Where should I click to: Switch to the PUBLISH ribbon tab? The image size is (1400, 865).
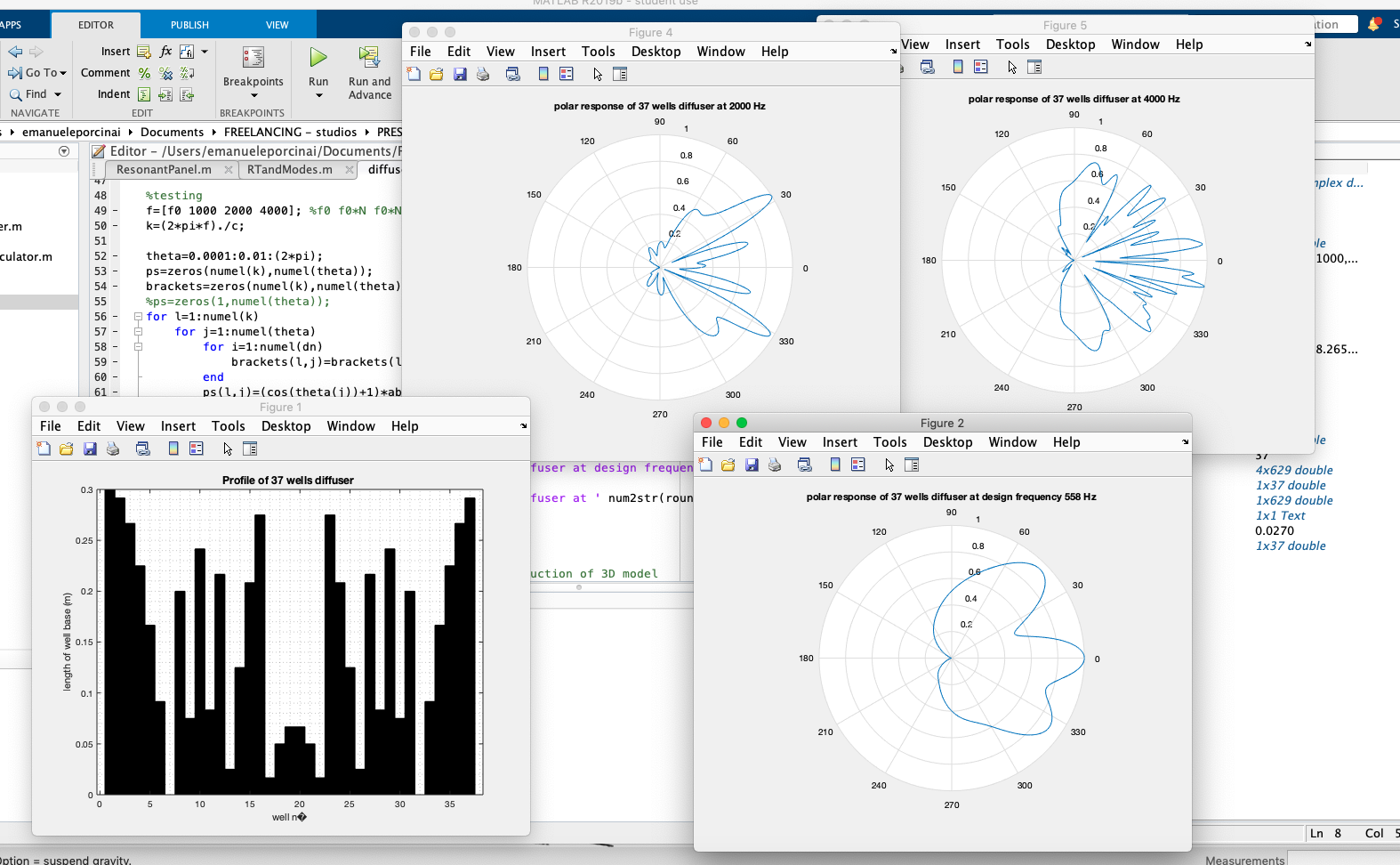pyautogui.click(x=189, y=25)
